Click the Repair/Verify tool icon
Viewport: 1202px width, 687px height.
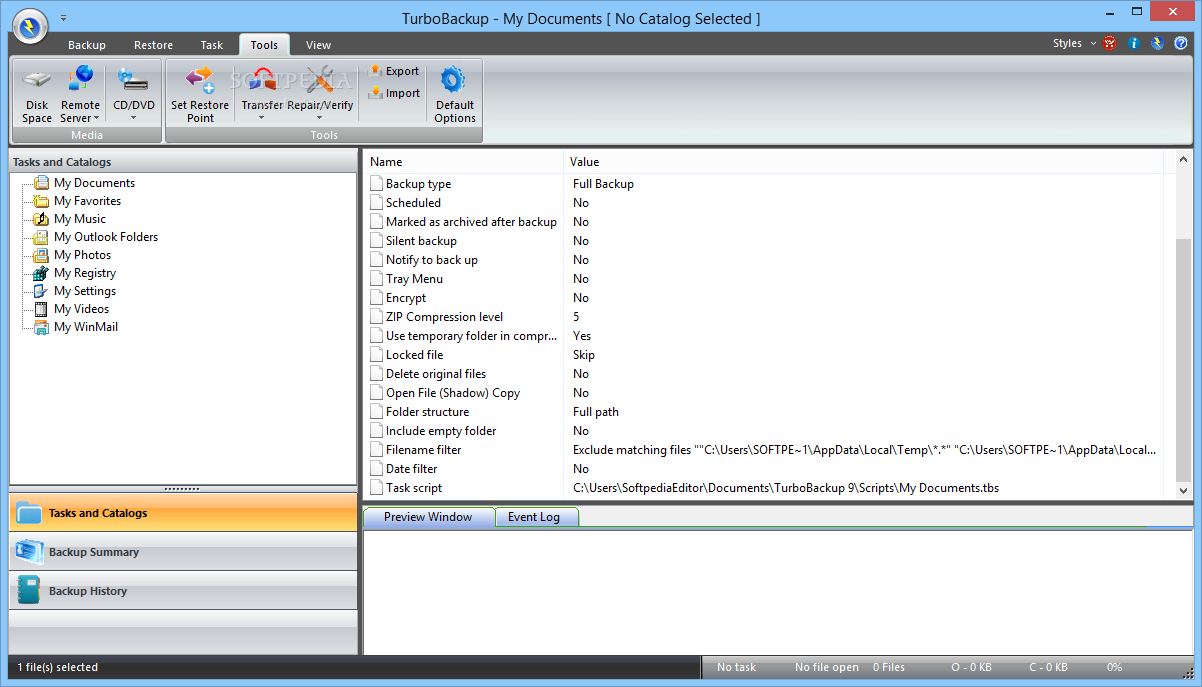[x=321, y=80]
